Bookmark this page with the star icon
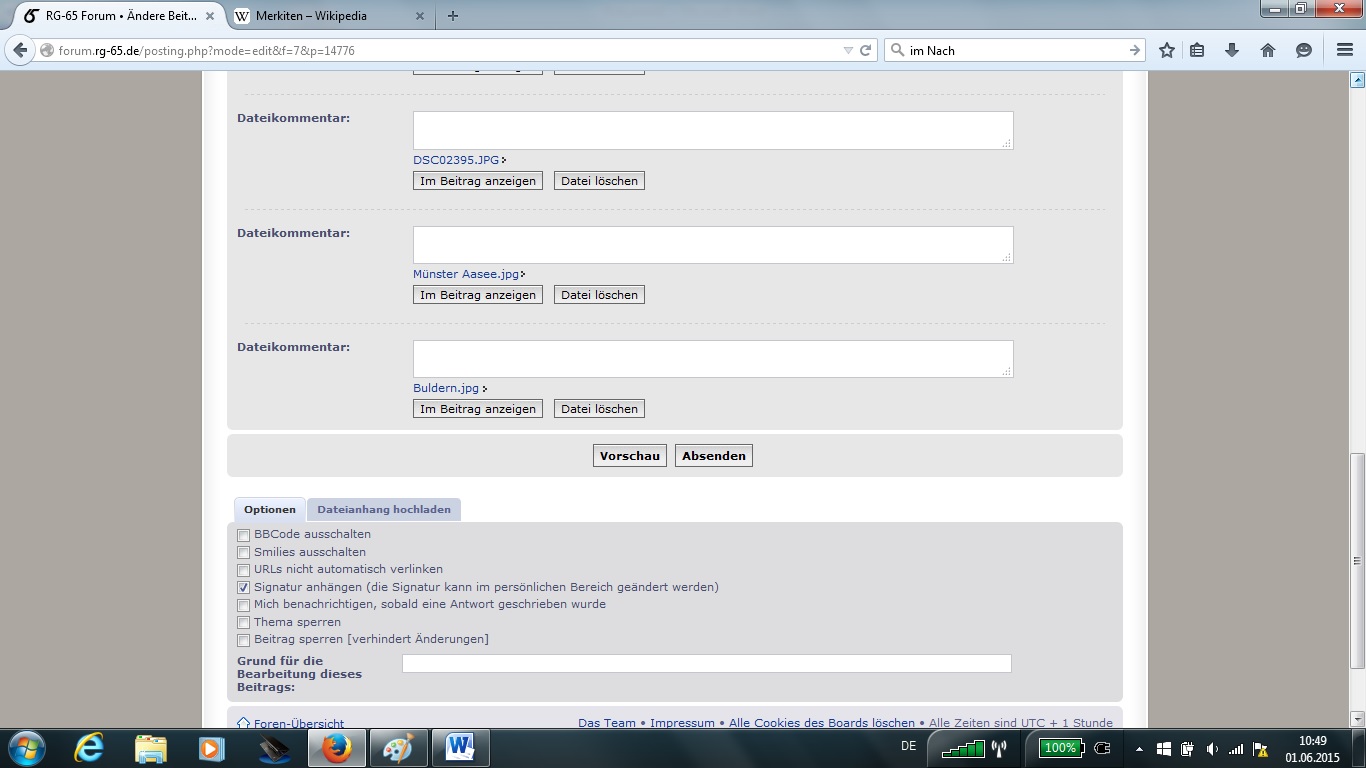Image resolution: width=1366 pixels, height=768 pixels. (x=1166, y=50)
